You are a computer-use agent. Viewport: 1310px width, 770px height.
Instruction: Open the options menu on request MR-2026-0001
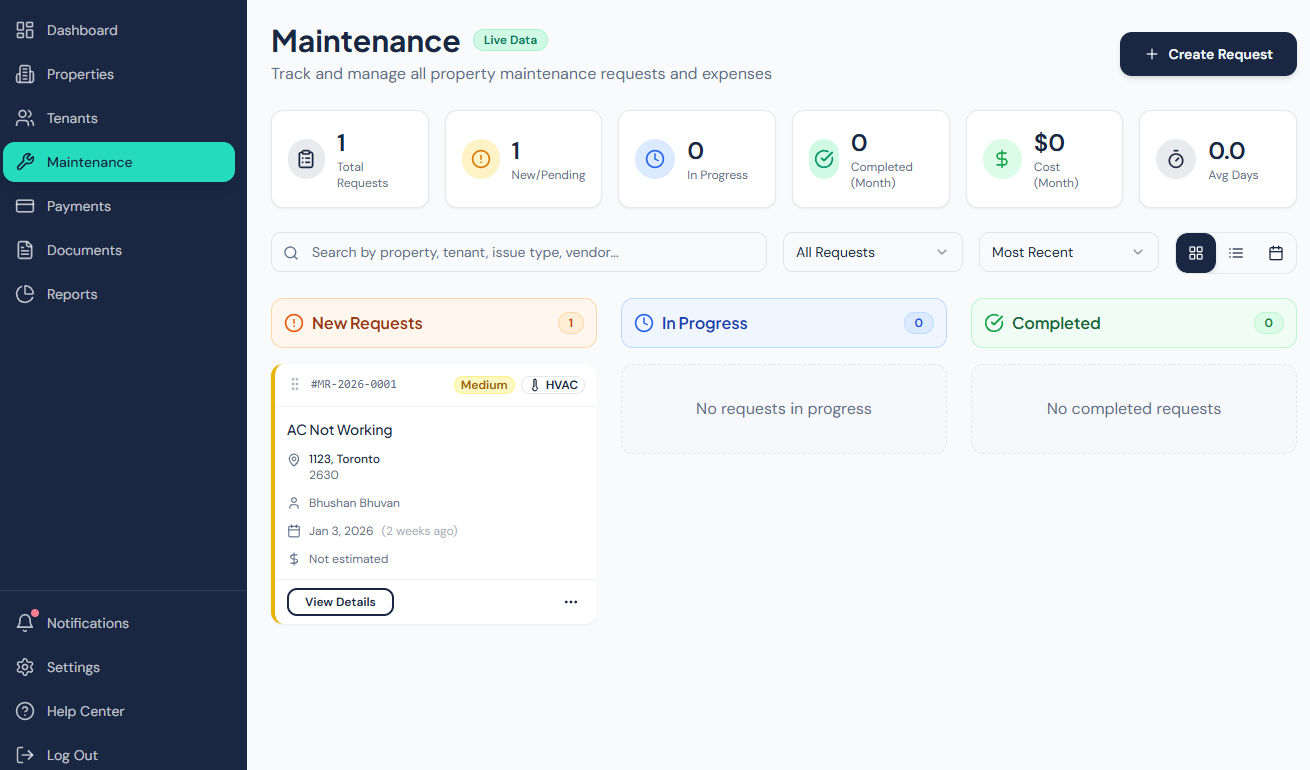click(571, 601)
